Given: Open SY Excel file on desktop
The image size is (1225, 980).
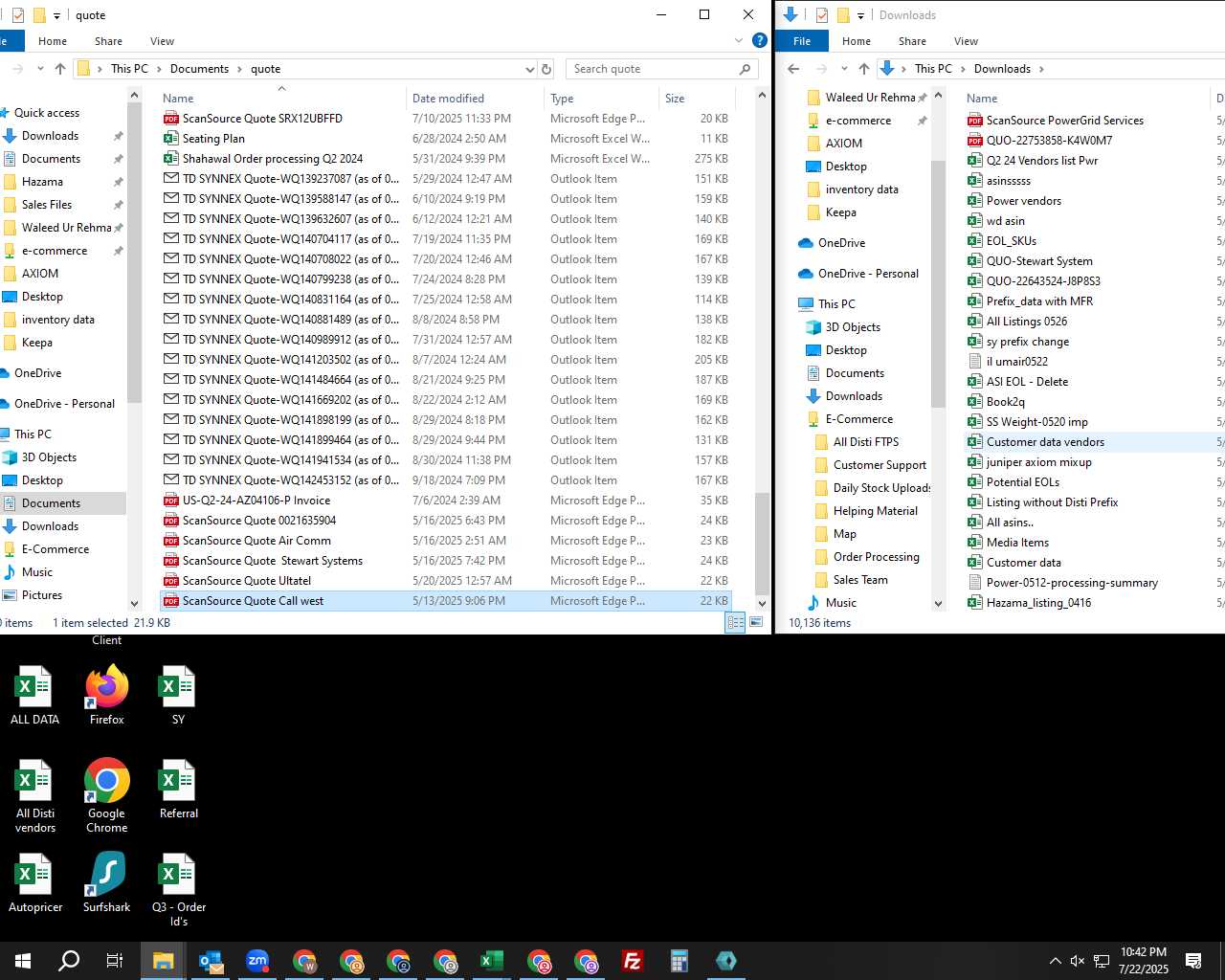Looking at the screenshot, I should click(x=178, y=696).
